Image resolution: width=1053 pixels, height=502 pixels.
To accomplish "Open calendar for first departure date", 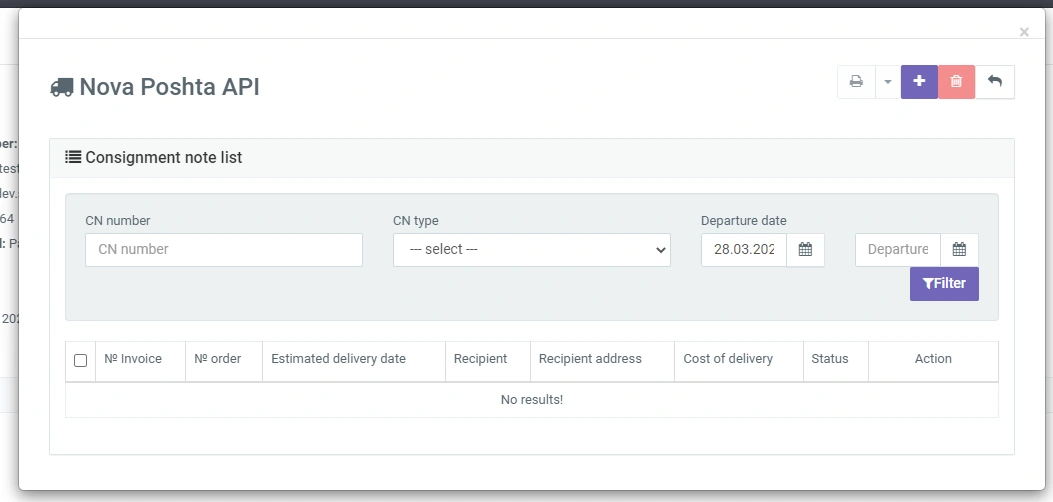I will click(805, 250).
